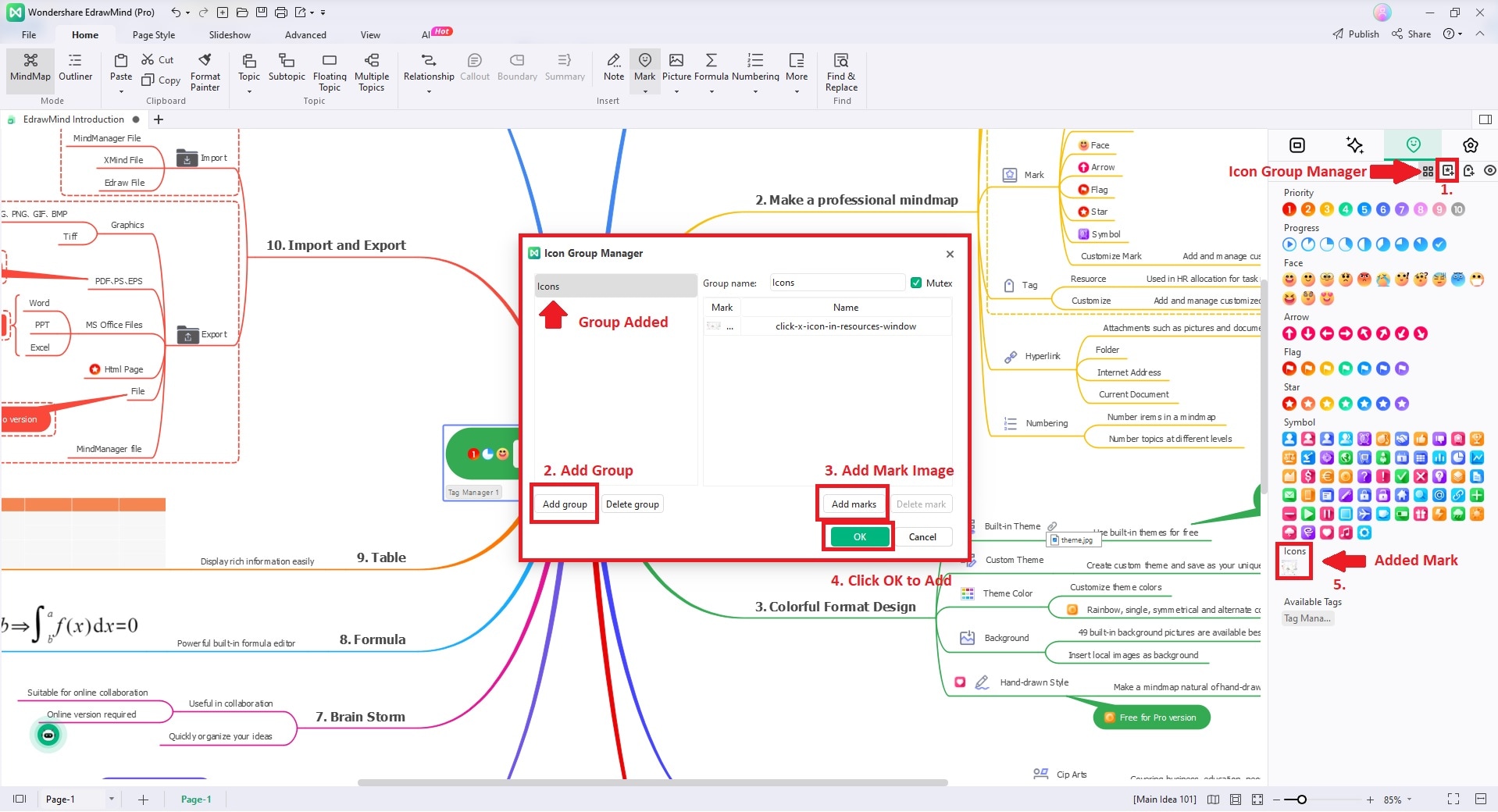Open the View tab

[x=370, y=35]
